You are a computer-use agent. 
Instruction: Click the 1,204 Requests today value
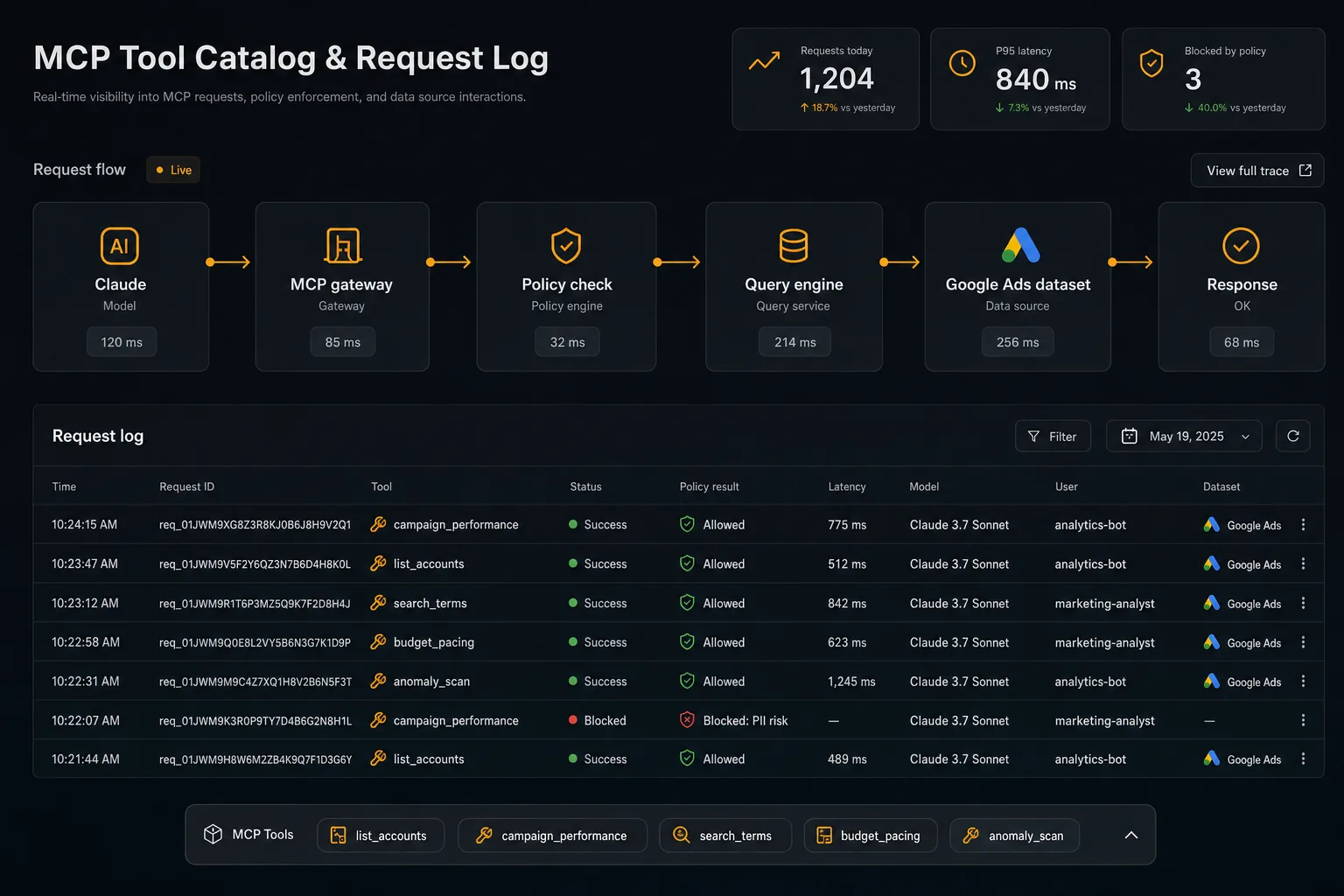point(836,79)
